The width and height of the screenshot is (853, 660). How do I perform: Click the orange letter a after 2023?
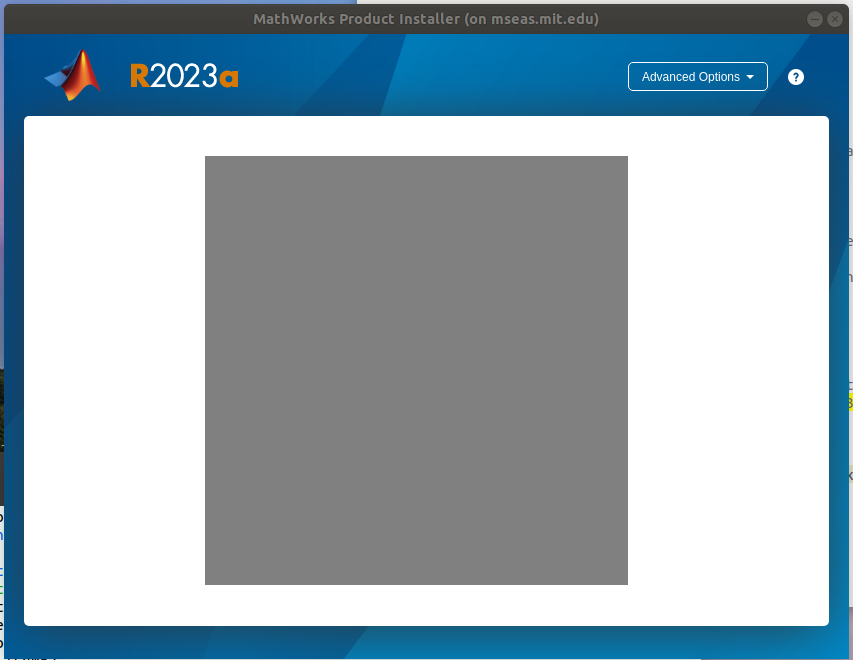tap(229, 79)
